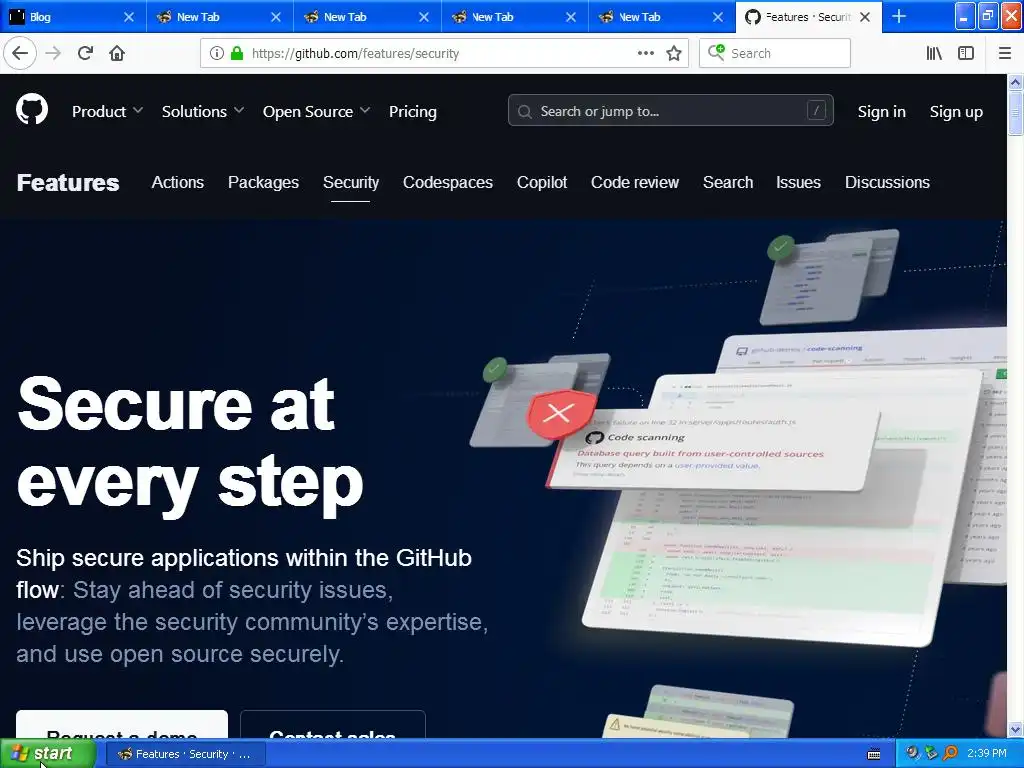The height and width of the screenshot is (768, 1024).
Task: Open the Actions features page
Action: [x=178, y=182]
